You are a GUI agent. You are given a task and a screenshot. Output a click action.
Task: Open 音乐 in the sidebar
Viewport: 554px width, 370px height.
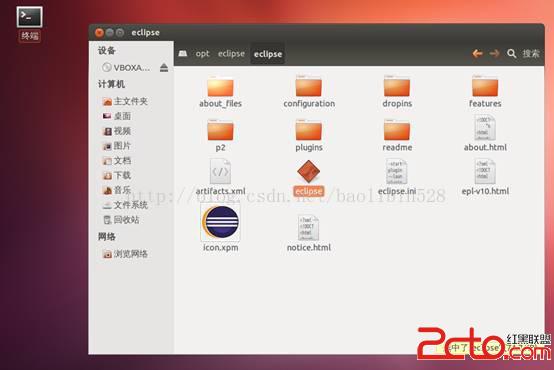coord(117,190)
